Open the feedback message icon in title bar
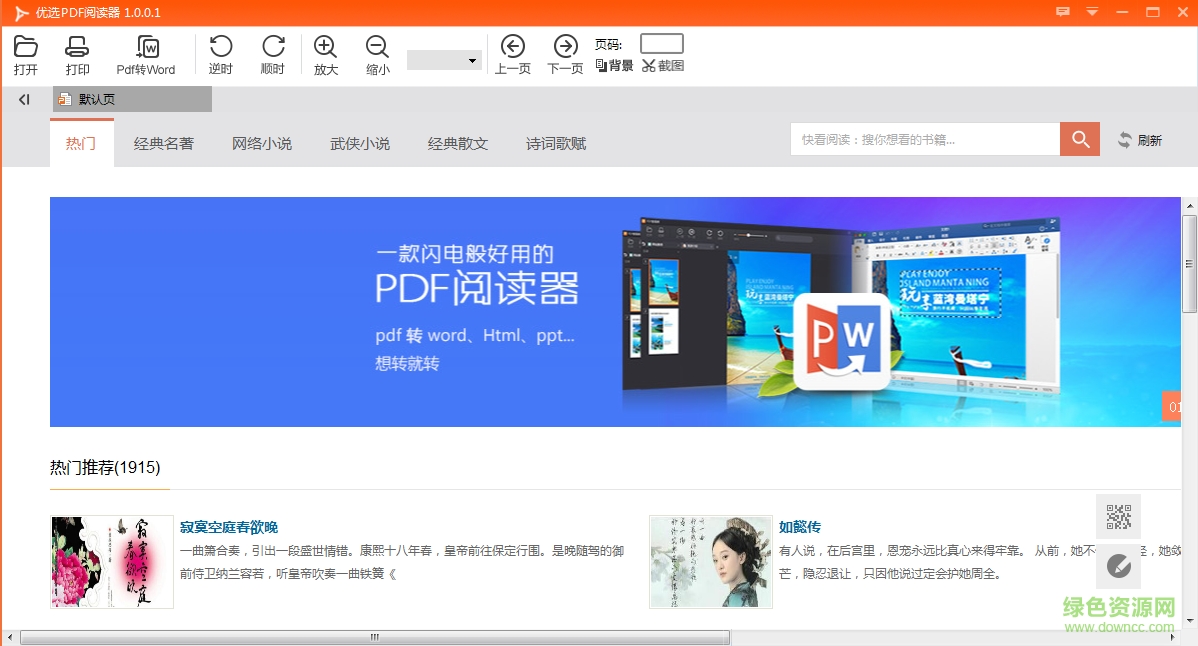 coord(1062,12)
